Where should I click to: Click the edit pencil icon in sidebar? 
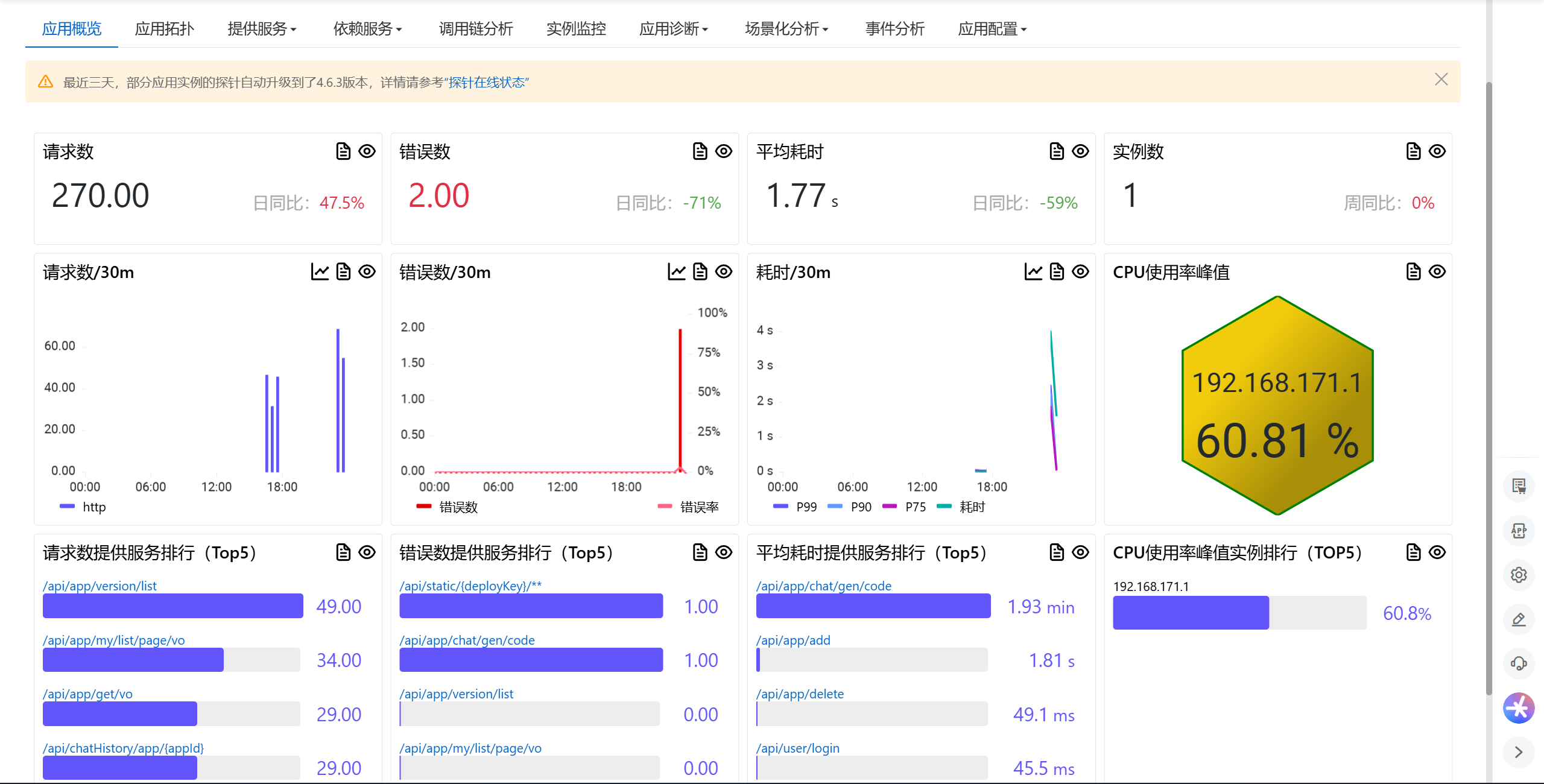click(x=1519, y=619)
